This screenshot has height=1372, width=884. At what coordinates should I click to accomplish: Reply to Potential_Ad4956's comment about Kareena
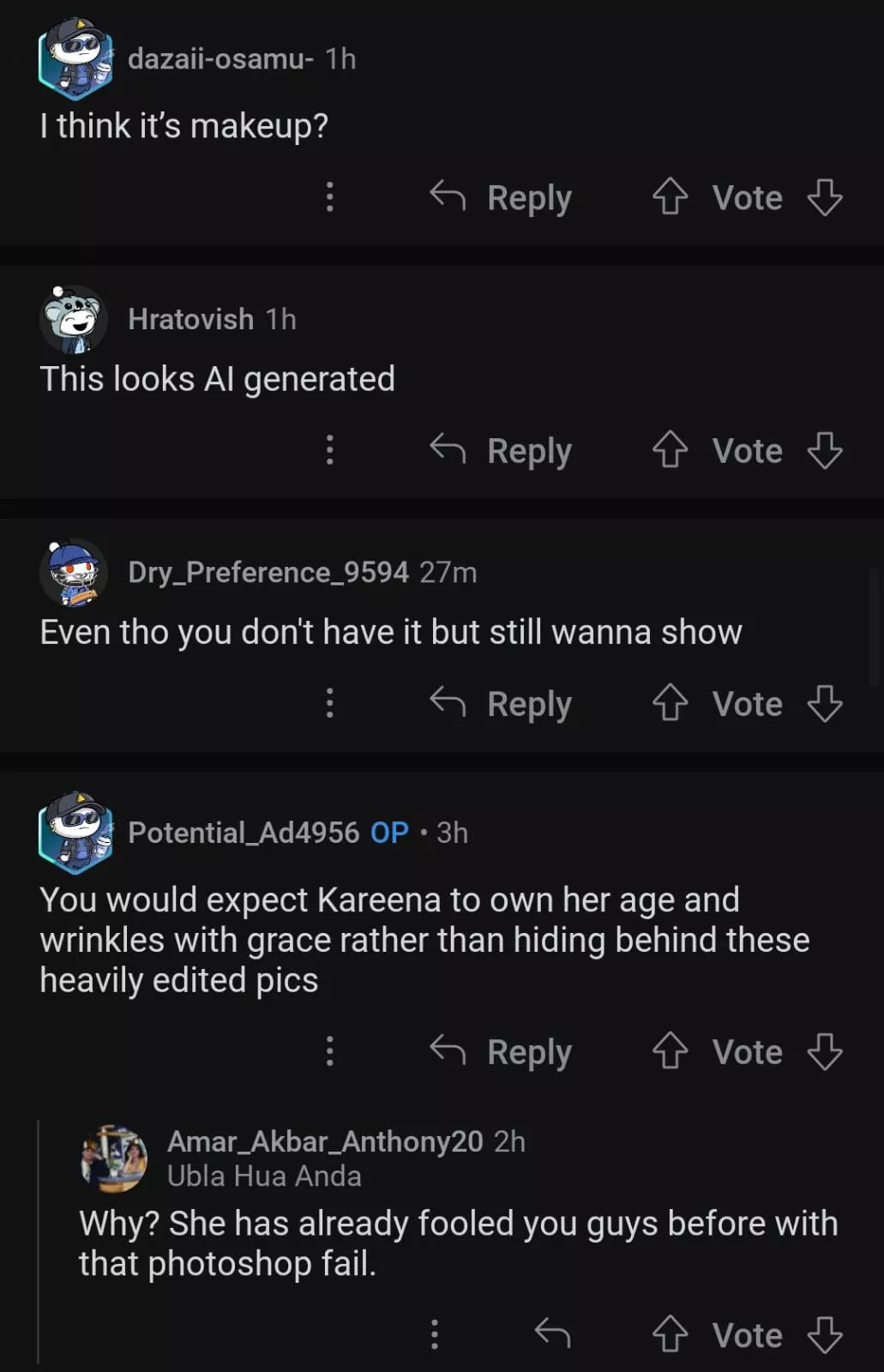click(x=502, y=1051)
